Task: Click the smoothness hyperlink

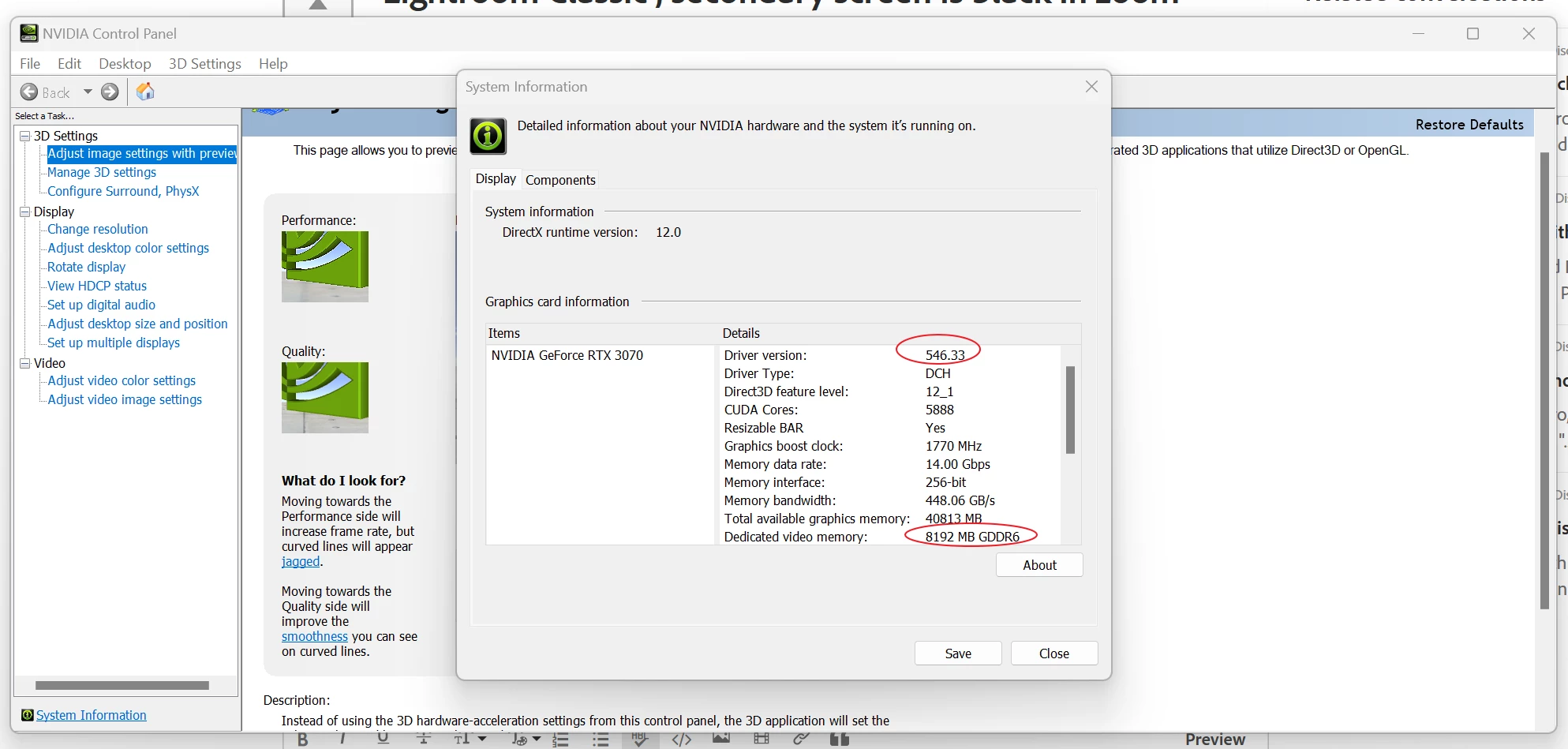Action: [315, 637]
